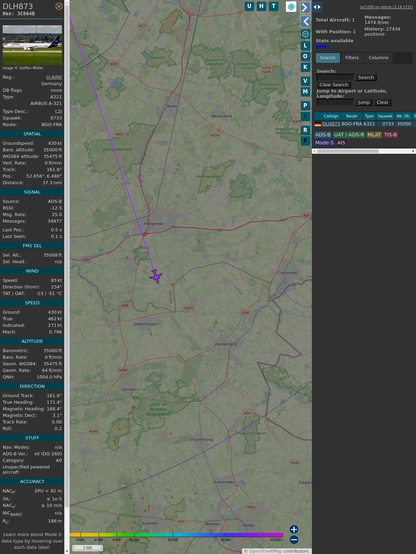The height and width of the screenshot is (554, 416).
Task: Click the U button on map toolbar
Action: point(250,6)
